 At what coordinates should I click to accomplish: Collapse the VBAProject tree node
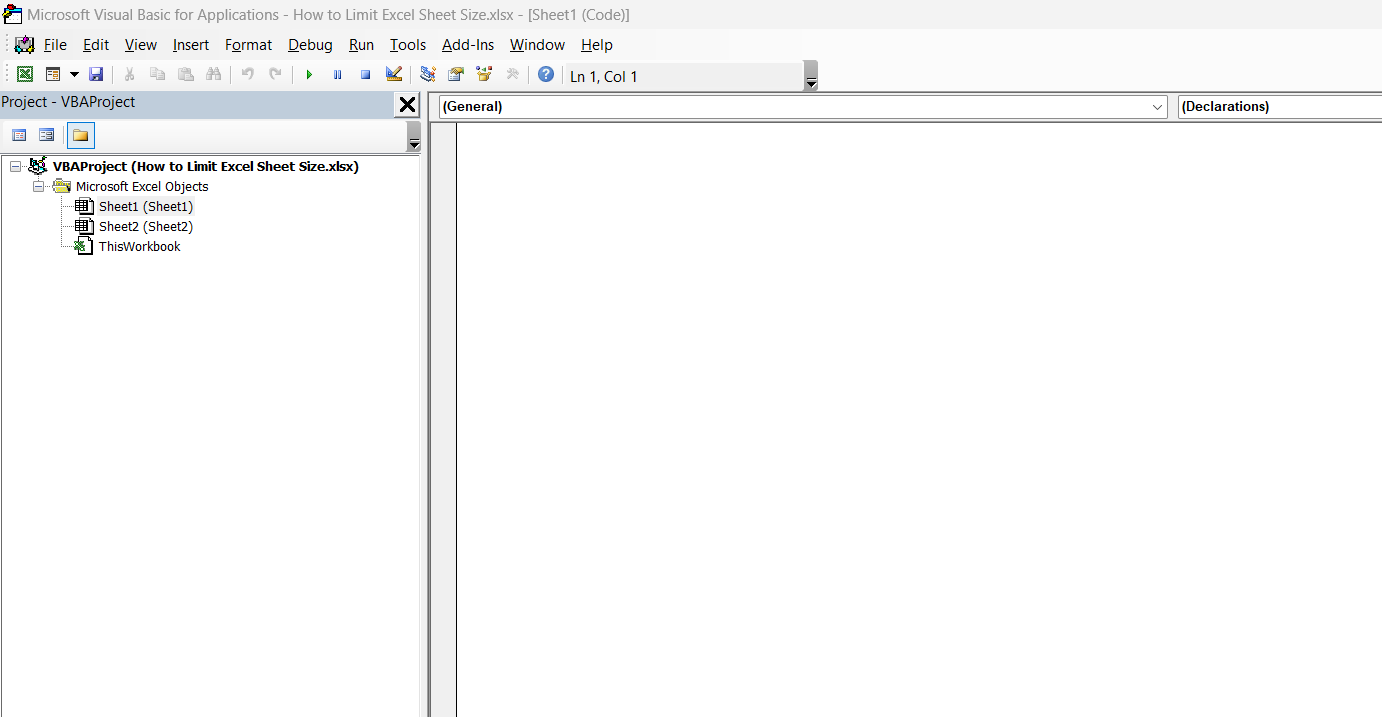click(15, 166)
